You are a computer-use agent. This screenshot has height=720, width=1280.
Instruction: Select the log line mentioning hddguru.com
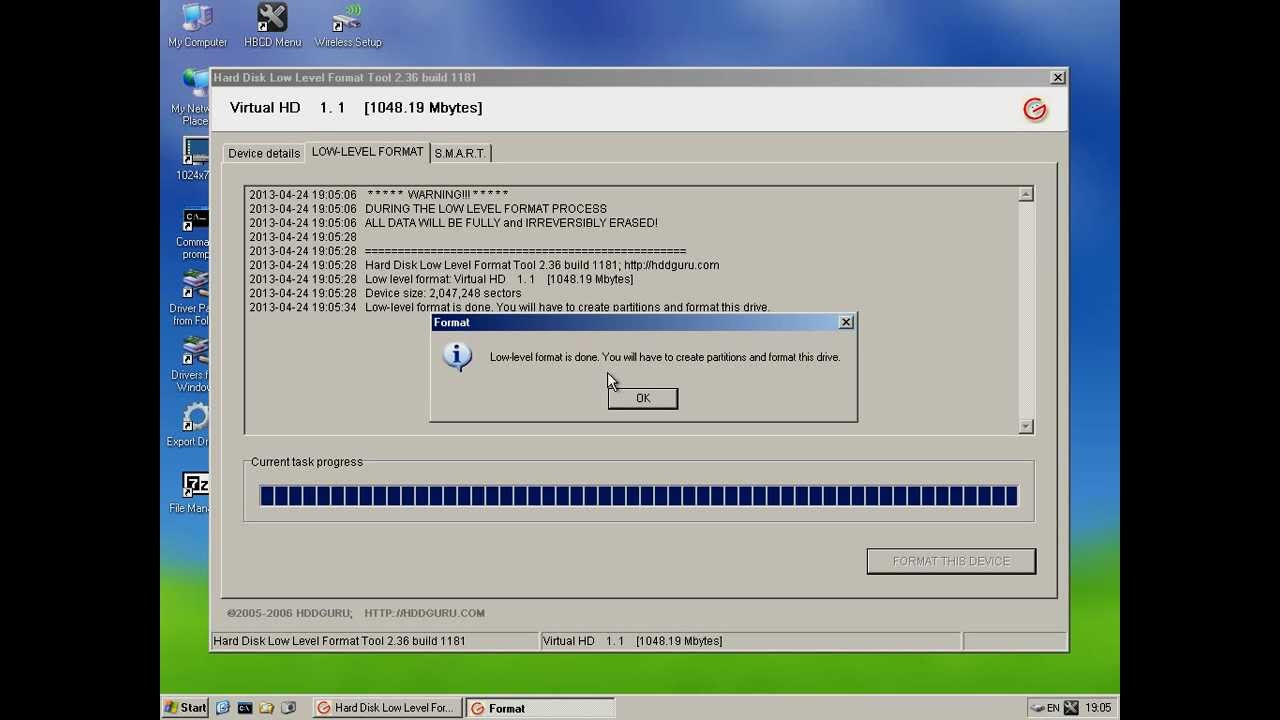(484, 265)
